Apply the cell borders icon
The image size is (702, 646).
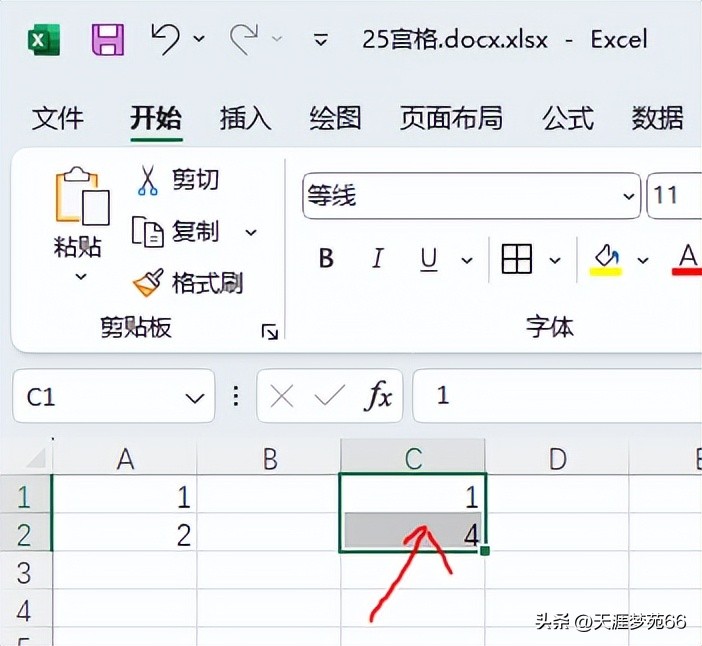pyautogui.click(x=517, y=259)
